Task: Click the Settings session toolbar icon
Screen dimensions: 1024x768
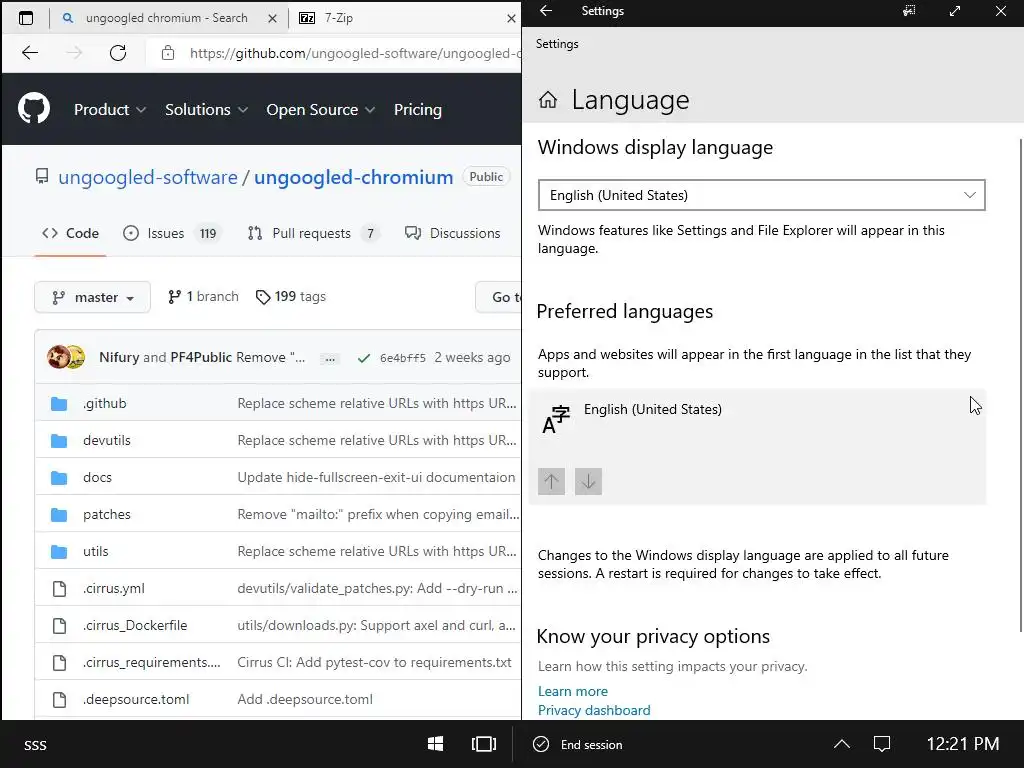Action: pyautogui.click(x=909, y=10)
